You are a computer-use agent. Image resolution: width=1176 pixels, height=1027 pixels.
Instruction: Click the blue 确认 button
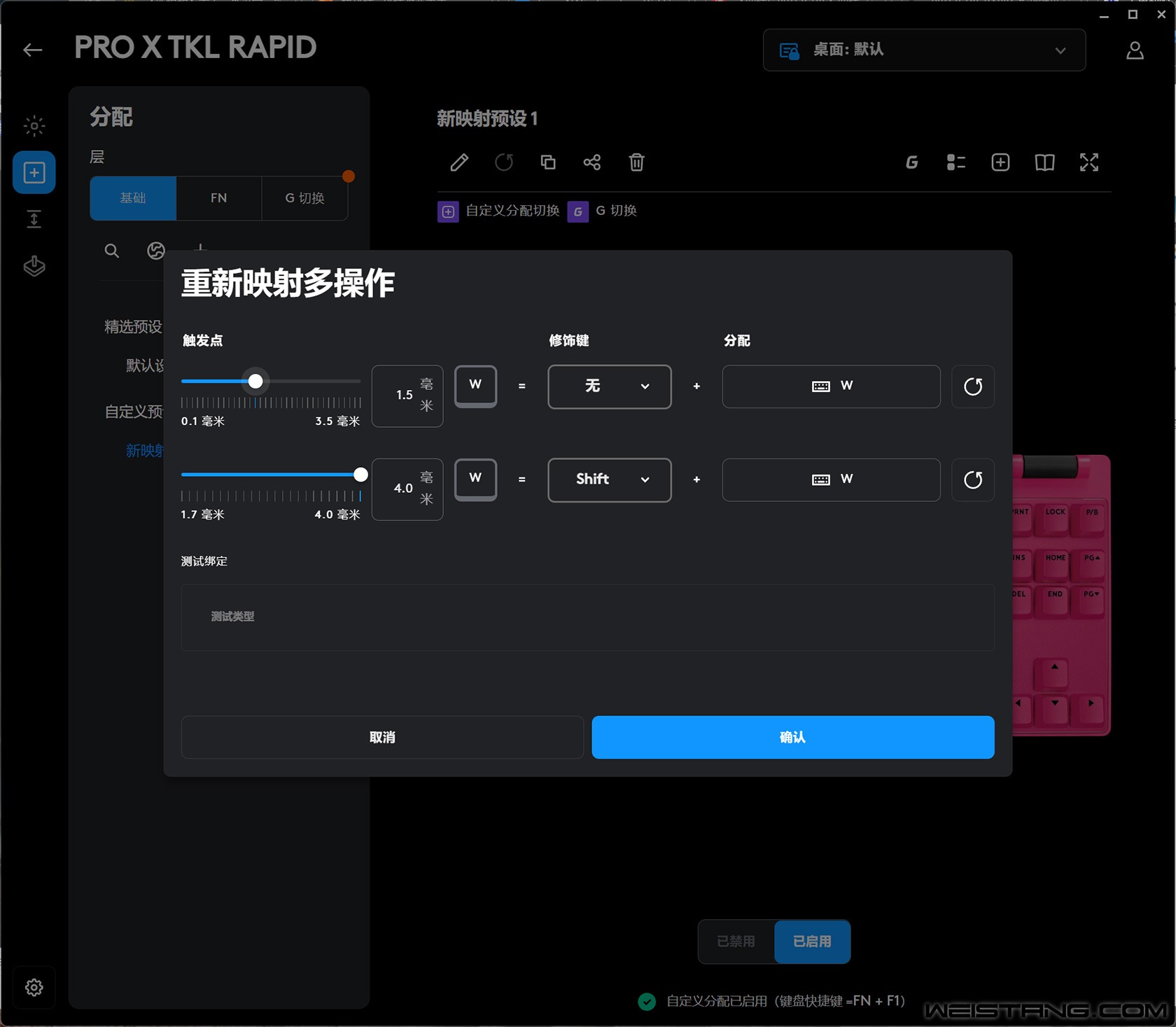click(792, 737)
